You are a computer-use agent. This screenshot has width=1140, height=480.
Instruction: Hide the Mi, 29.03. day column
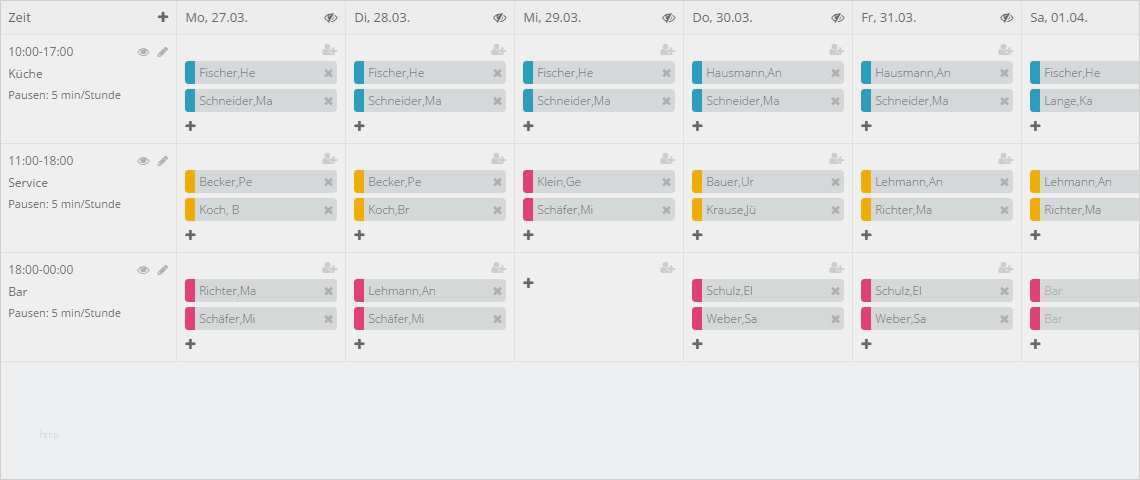[669, 18]
